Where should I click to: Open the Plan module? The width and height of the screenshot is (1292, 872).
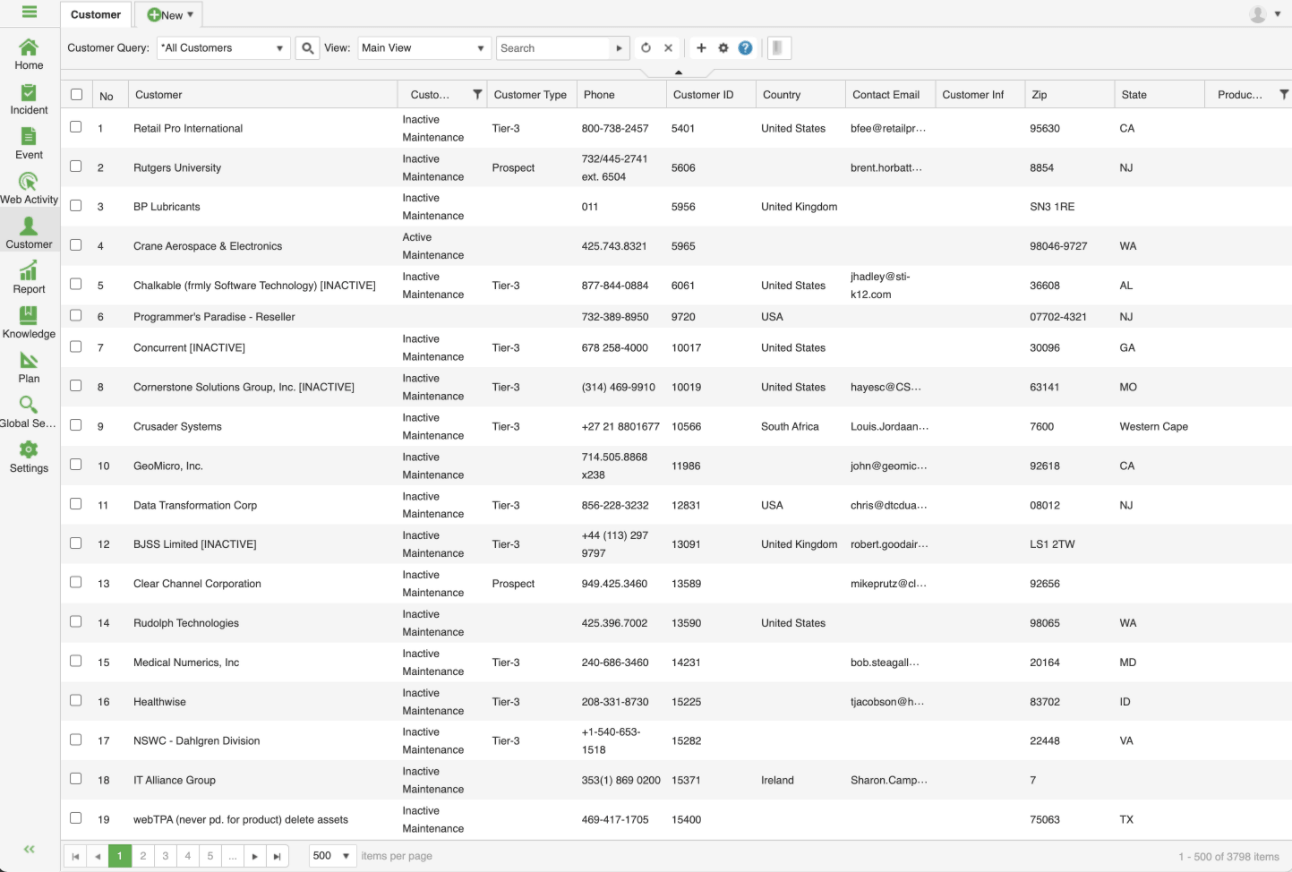[x=29, y=367]
